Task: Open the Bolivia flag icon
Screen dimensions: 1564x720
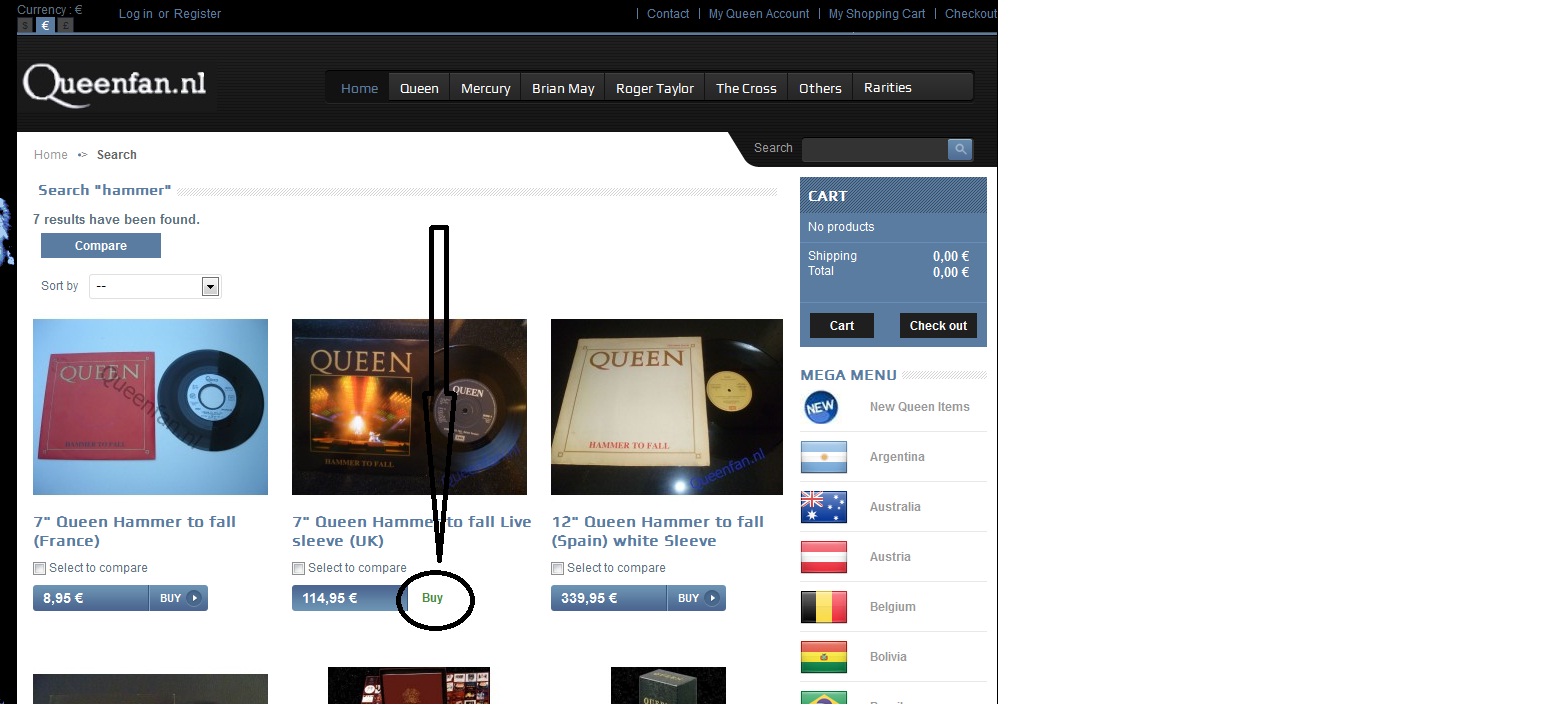Action: tap(824, 657)
